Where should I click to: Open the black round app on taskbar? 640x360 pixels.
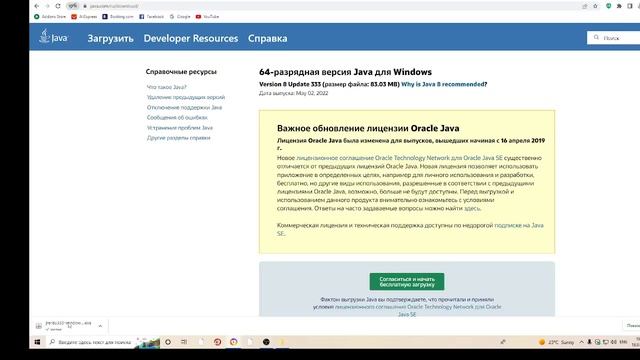pos(266,342)
